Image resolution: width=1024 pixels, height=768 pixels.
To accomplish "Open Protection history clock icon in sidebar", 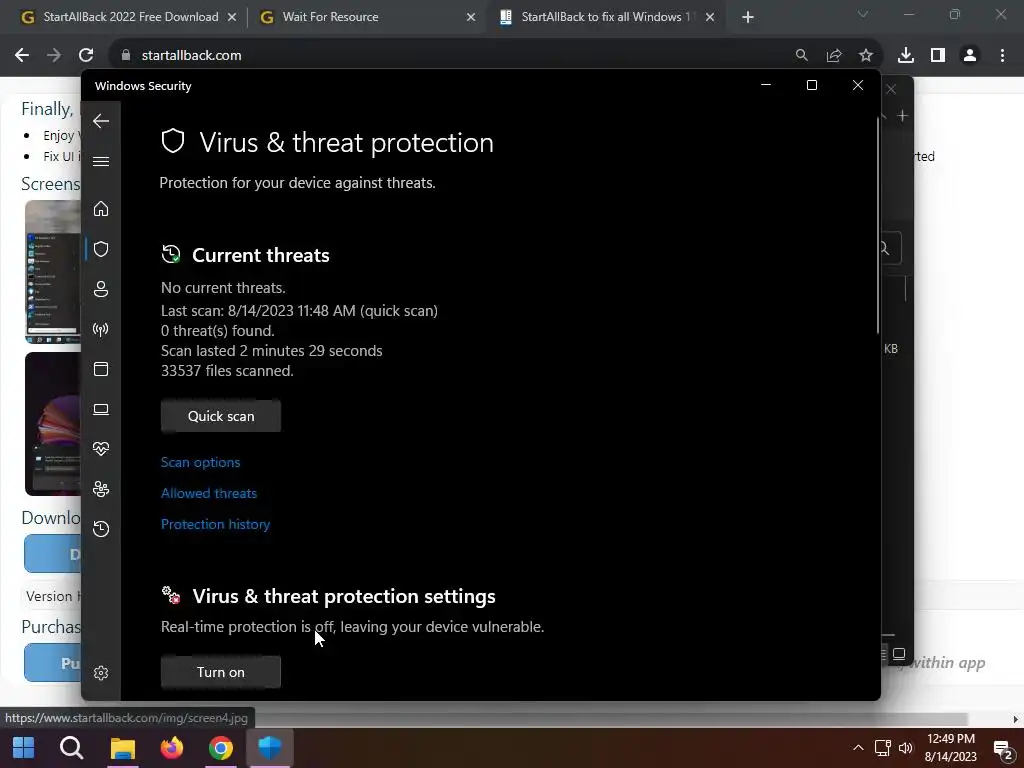I will click(101, 528).
